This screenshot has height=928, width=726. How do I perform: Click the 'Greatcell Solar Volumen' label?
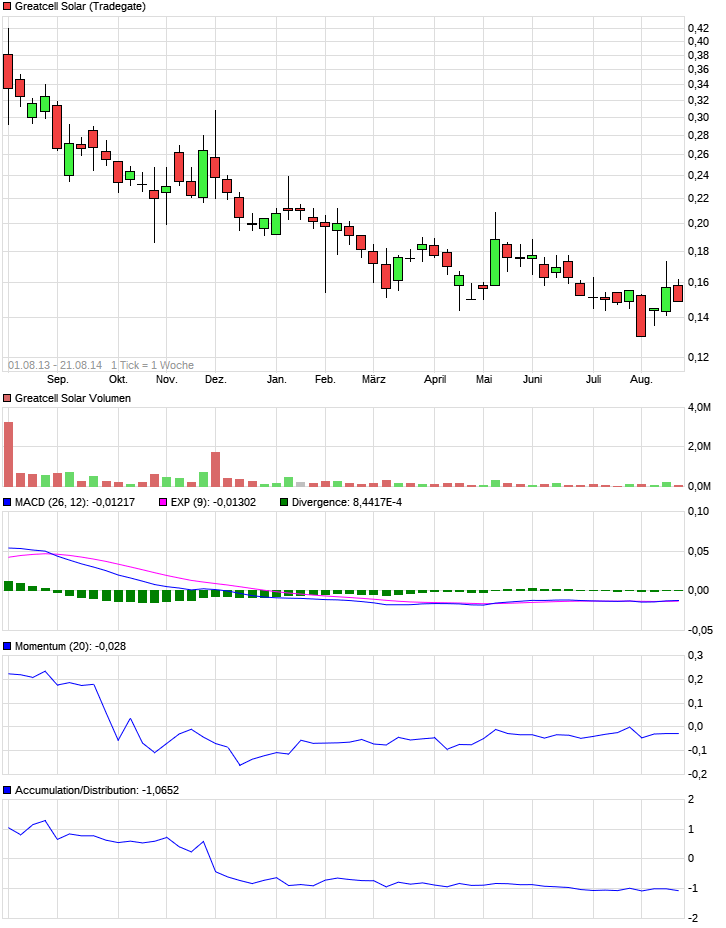[73, 398]
